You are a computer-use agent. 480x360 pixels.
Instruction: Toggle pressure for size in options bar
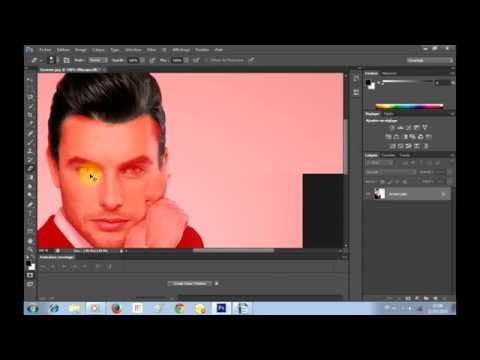(252, 60)
